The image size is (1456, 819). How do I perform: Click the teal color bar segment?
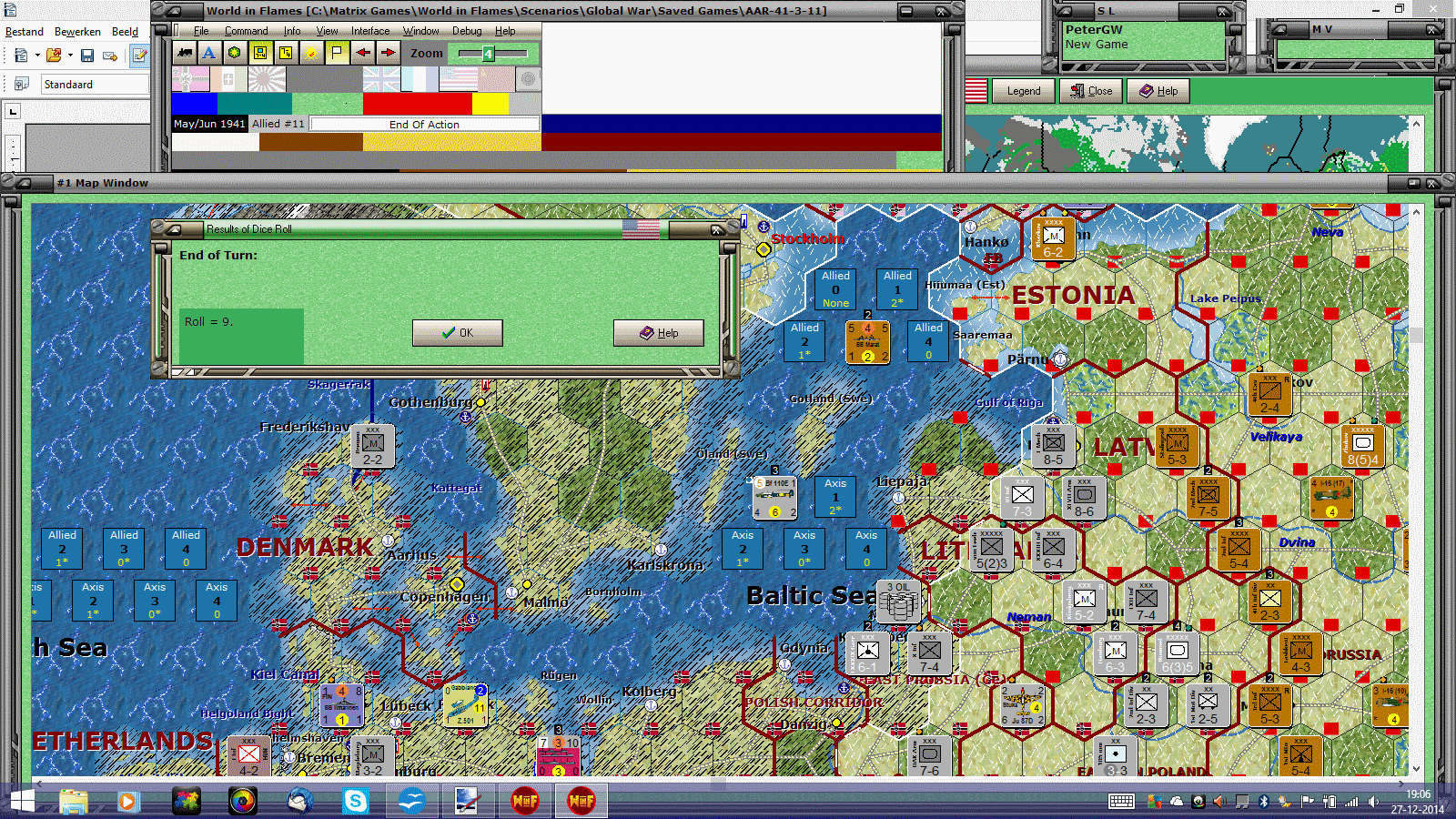tap(256, 104)
